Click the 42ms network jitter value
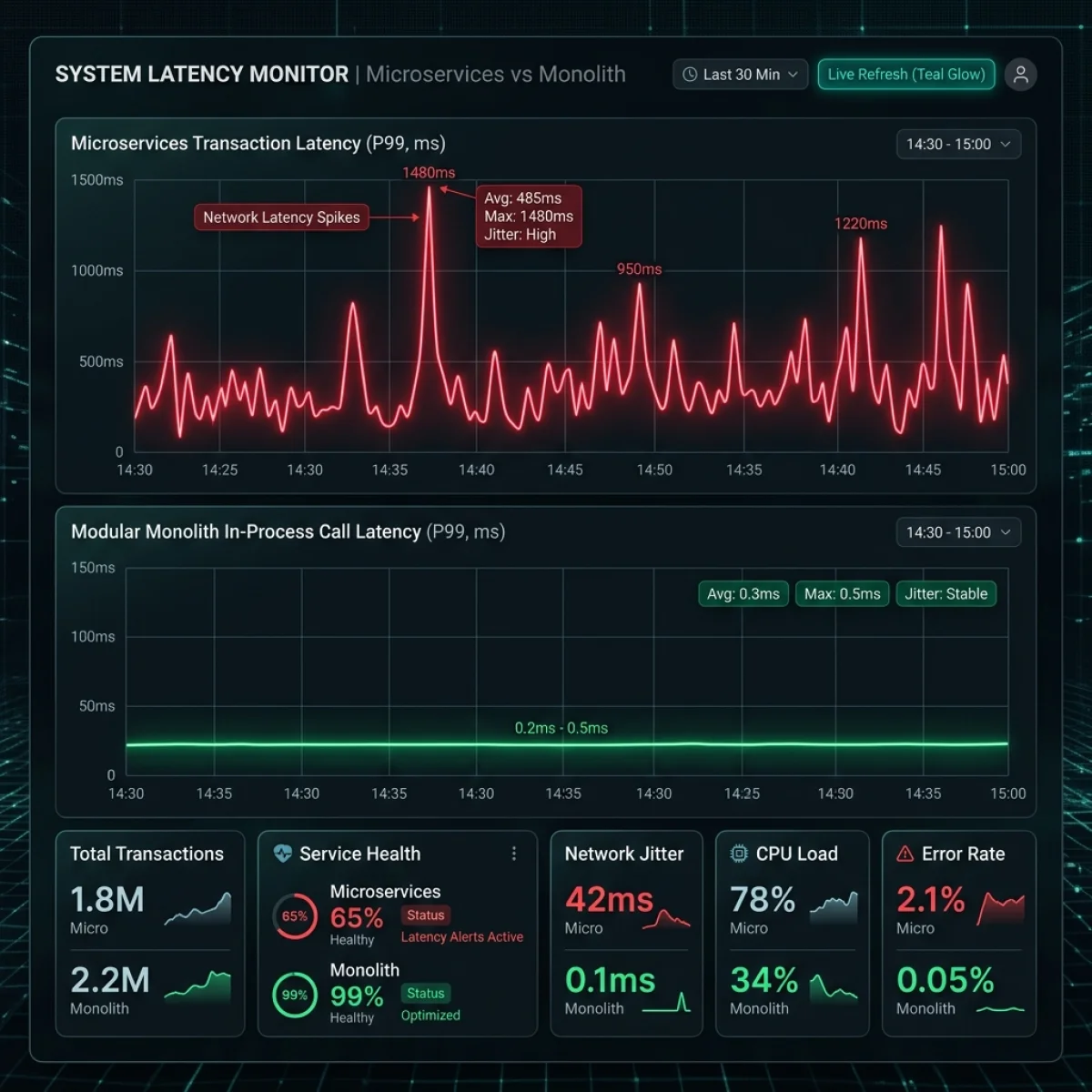 point(609,900)
